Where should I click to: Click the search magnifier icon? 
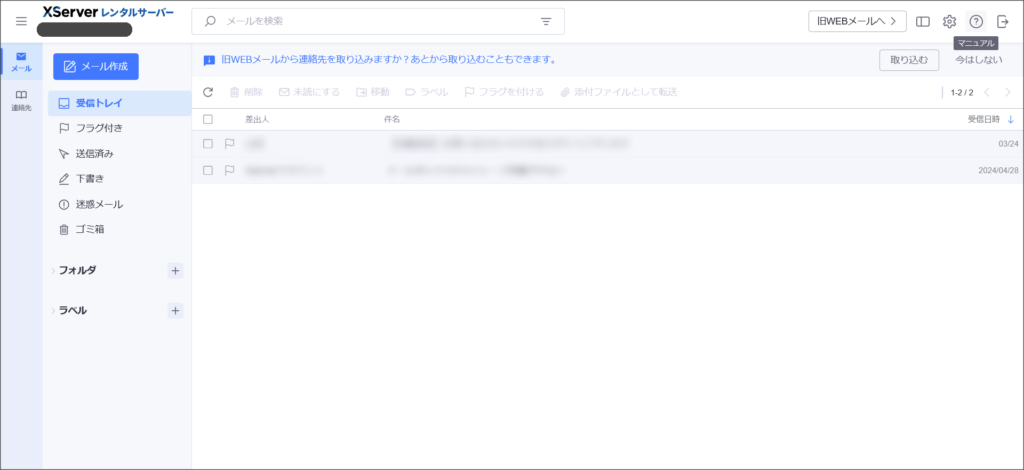210,21
